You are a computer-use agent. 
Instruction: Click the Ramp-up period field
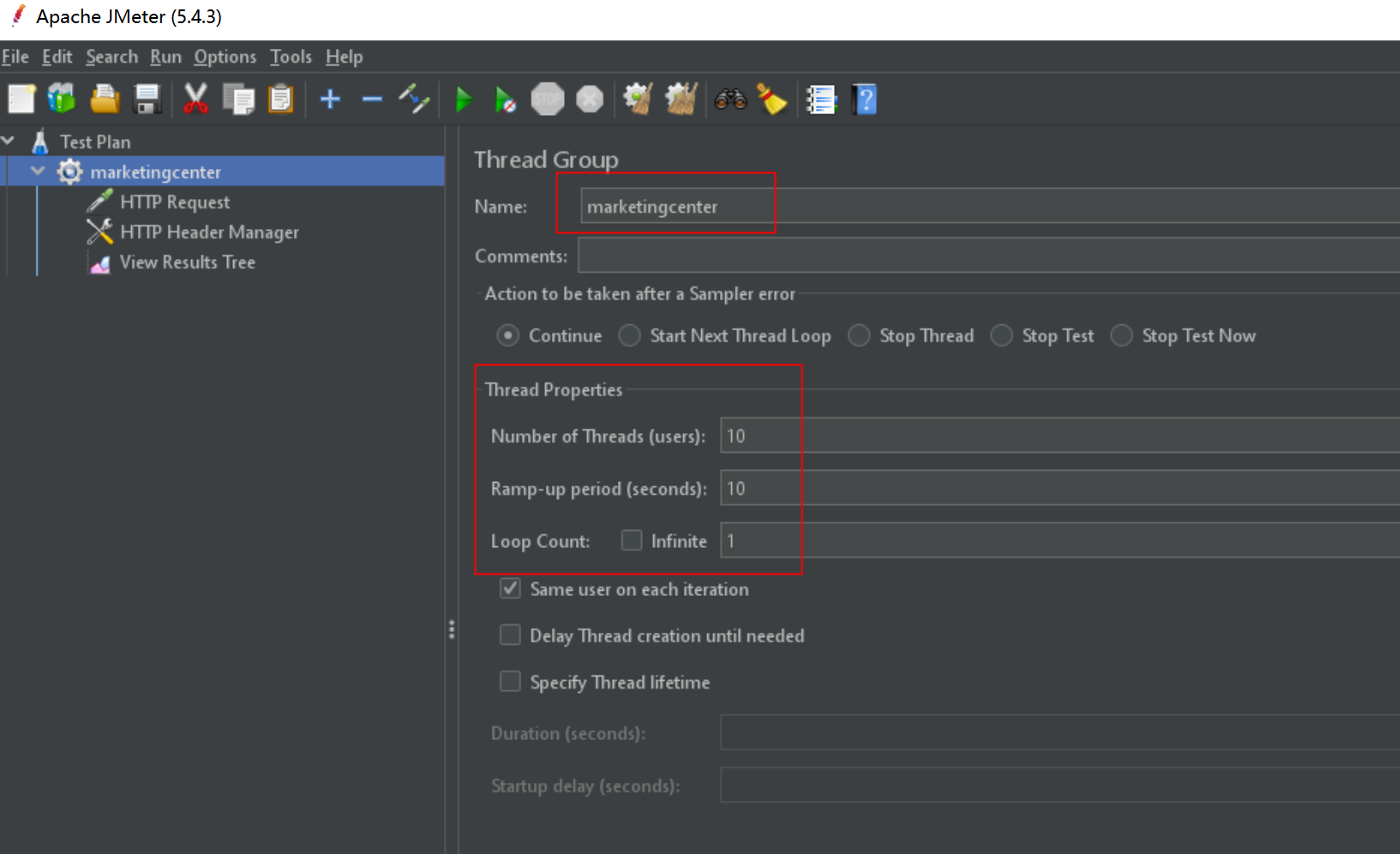tap(1061, 488)
